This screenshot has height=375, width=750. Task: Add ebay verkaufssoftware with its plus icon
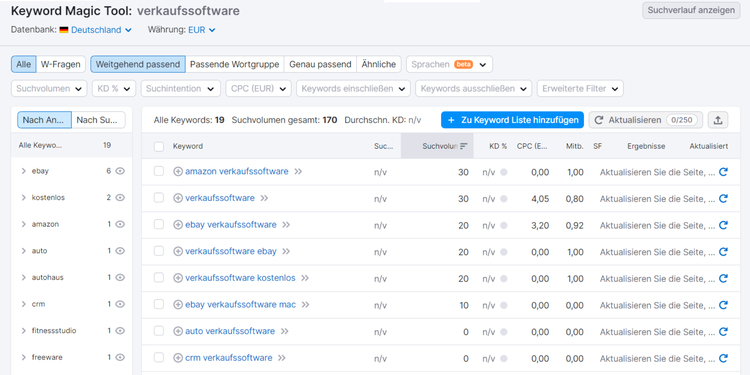[178, 224]
